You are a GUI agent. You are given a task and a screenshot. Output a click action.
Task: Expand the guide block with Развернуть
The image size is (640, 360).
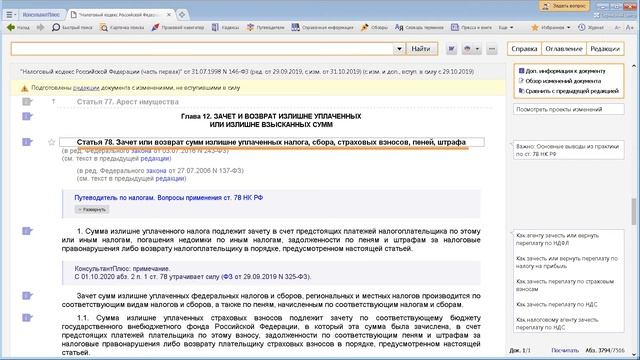(92, 209)
